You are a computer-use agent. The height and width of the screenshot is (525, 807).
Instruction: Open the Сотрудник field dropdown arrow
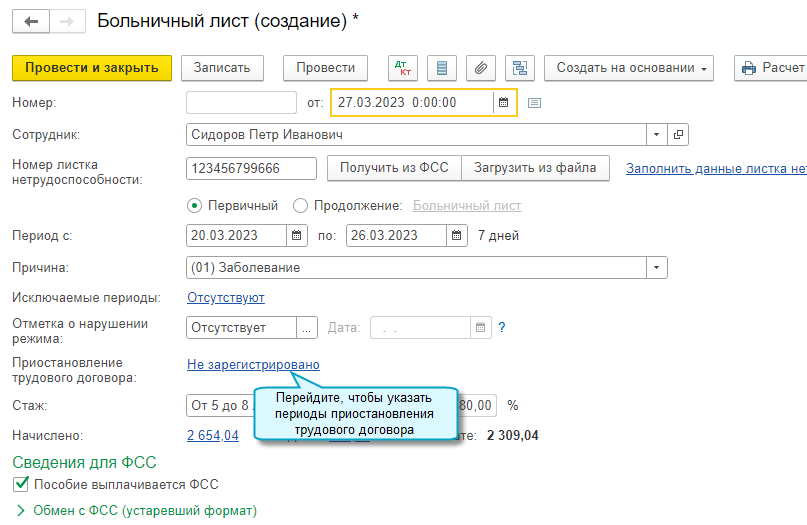[656, 135]
